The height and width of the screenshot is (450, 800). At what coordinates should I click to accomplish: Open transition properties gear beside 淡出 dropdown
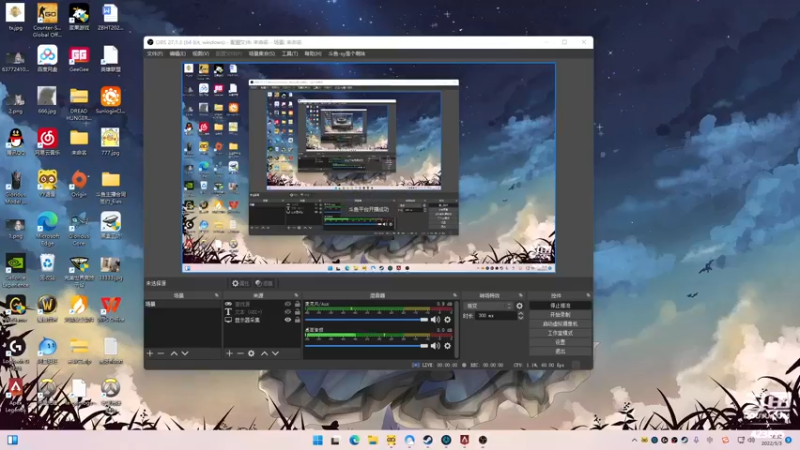coord(519,306)
